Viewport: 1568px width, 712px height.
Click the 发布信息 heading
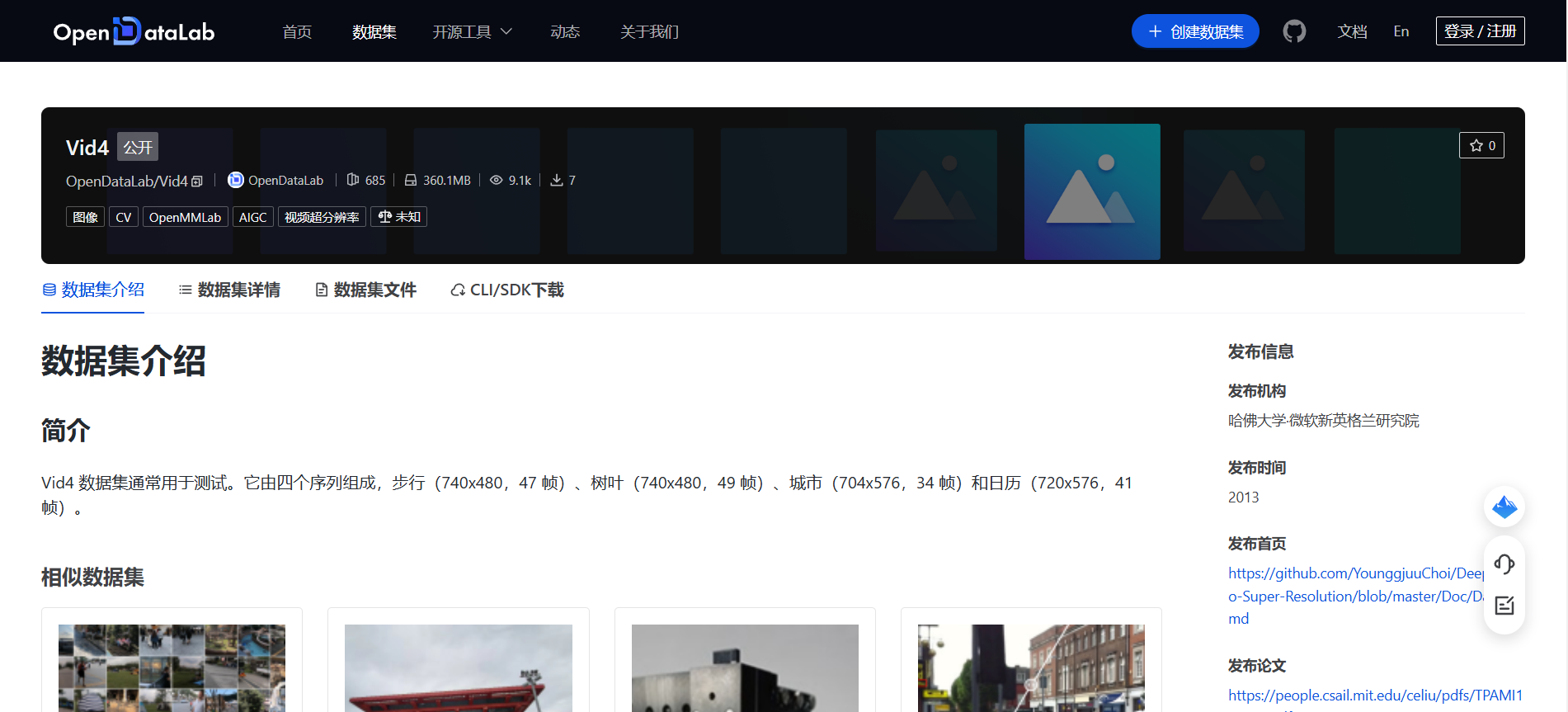click(1260, 351)
